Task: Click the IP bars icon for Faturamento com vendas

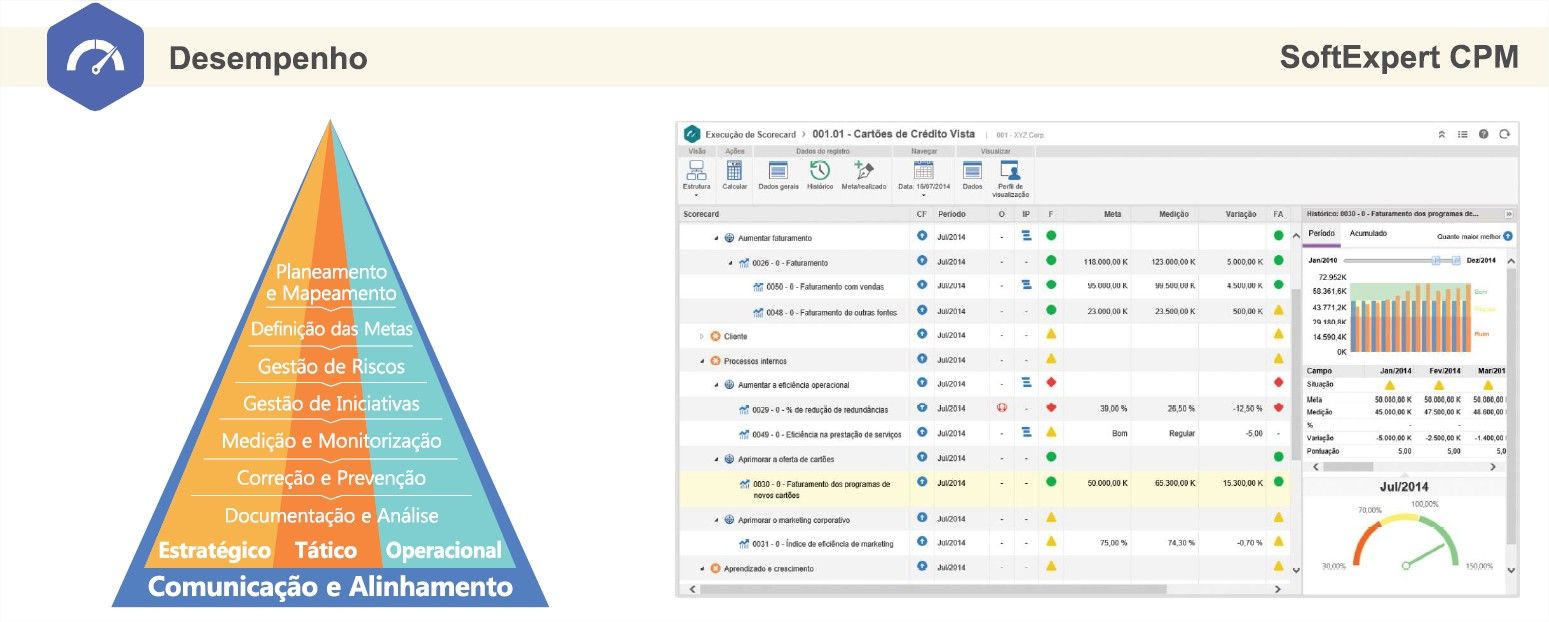Action: tap(1026, 285)
